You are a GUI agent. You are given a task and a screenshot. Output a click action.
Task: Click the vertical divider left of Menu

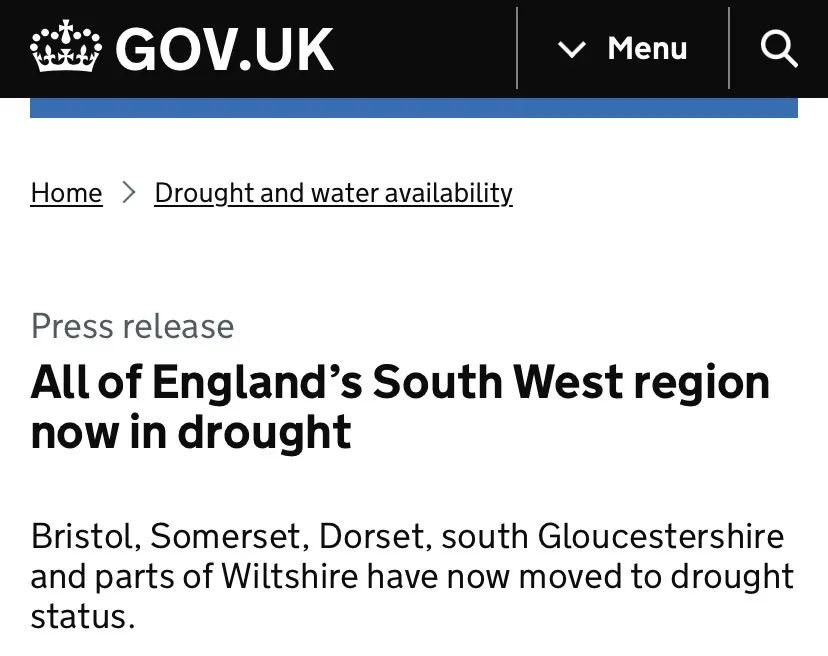click(517, 49)
